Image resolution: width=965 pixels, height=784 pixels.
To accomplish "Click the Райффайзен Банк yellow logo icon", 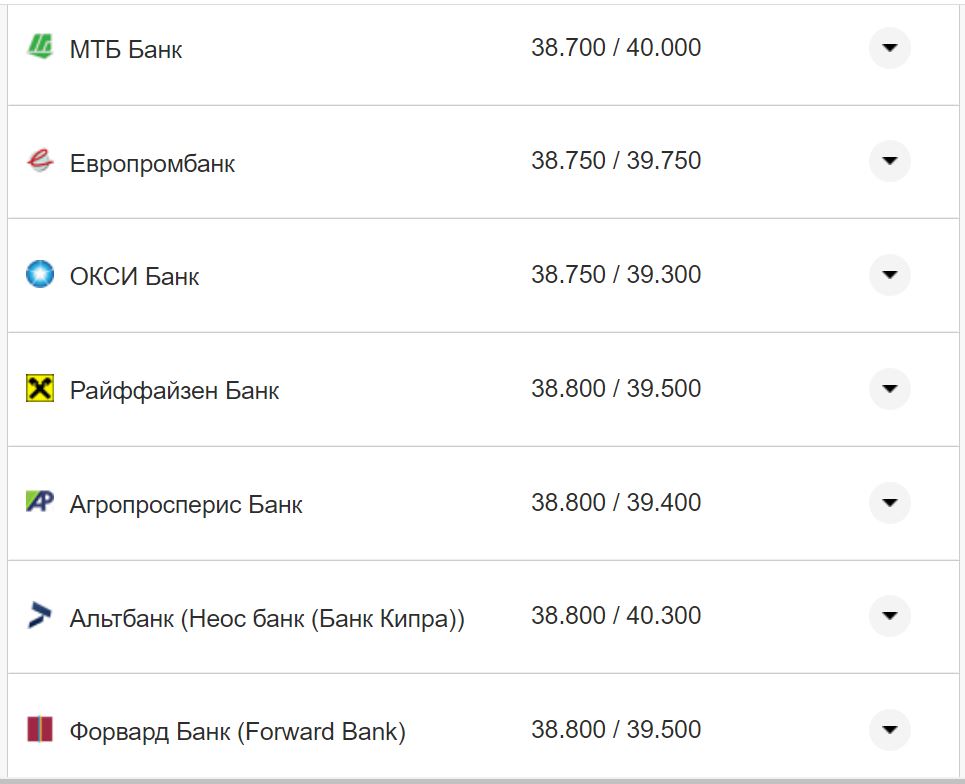I will click(x=40, y=388).
